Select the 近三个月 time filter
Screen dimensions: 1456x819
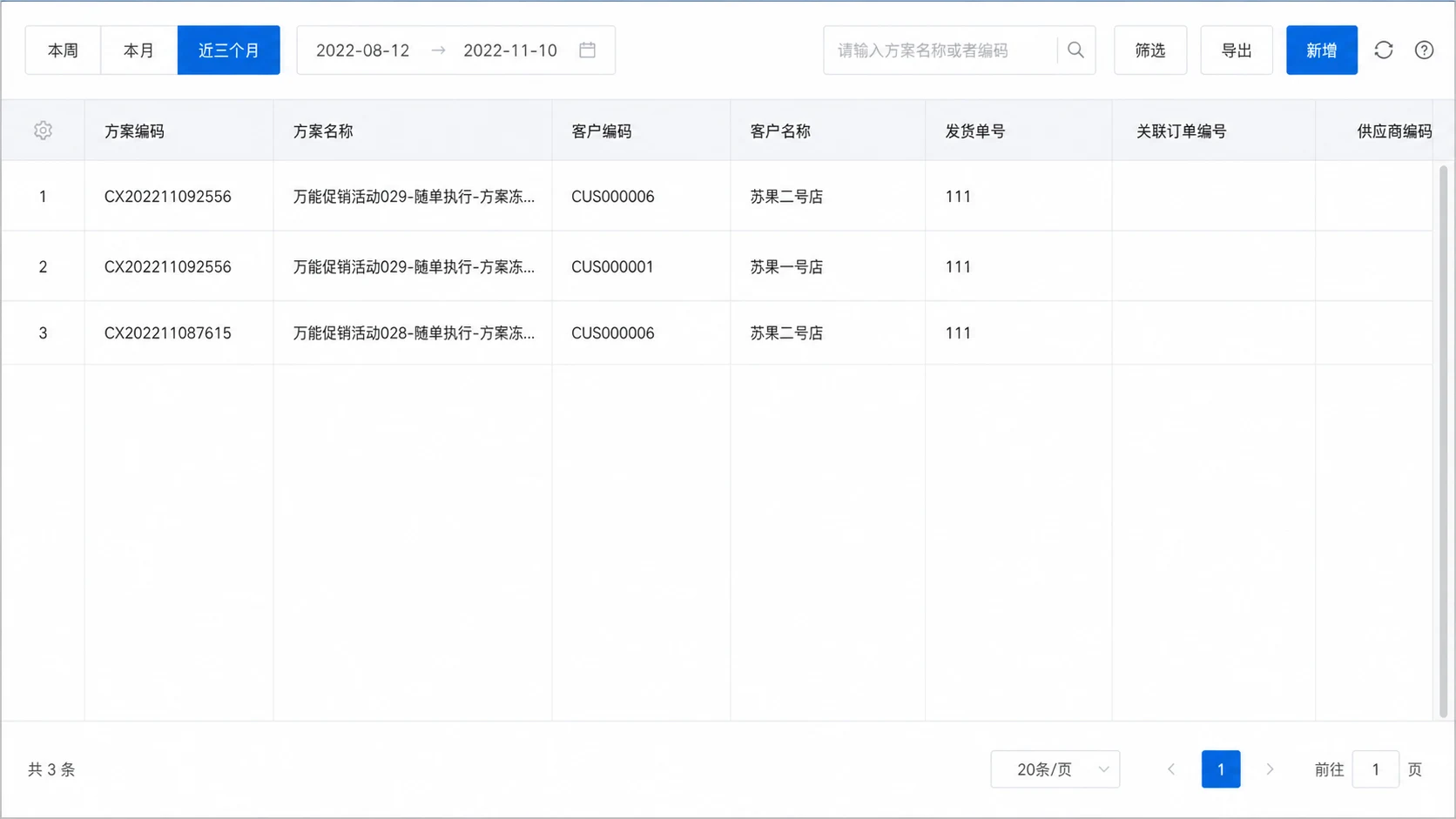[229, 50]
